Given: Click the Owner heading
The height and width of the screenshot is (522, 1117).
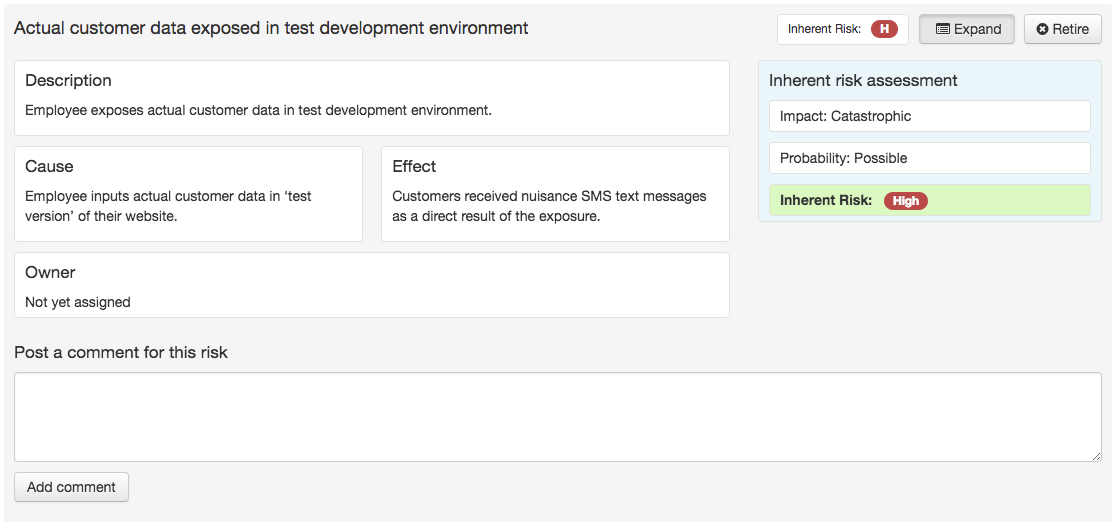Looking at the screenshot, I should [x=50, y=273].
